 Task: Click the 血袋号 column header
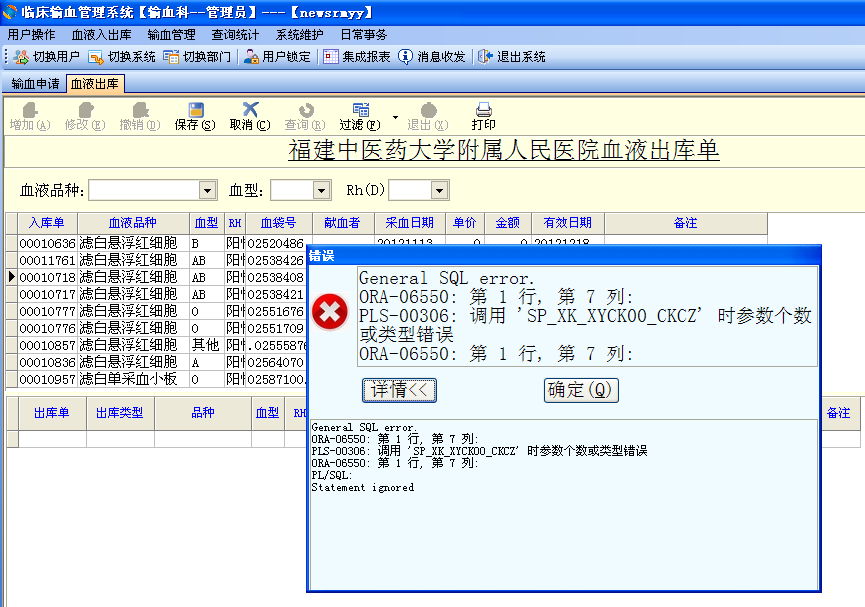279,223
